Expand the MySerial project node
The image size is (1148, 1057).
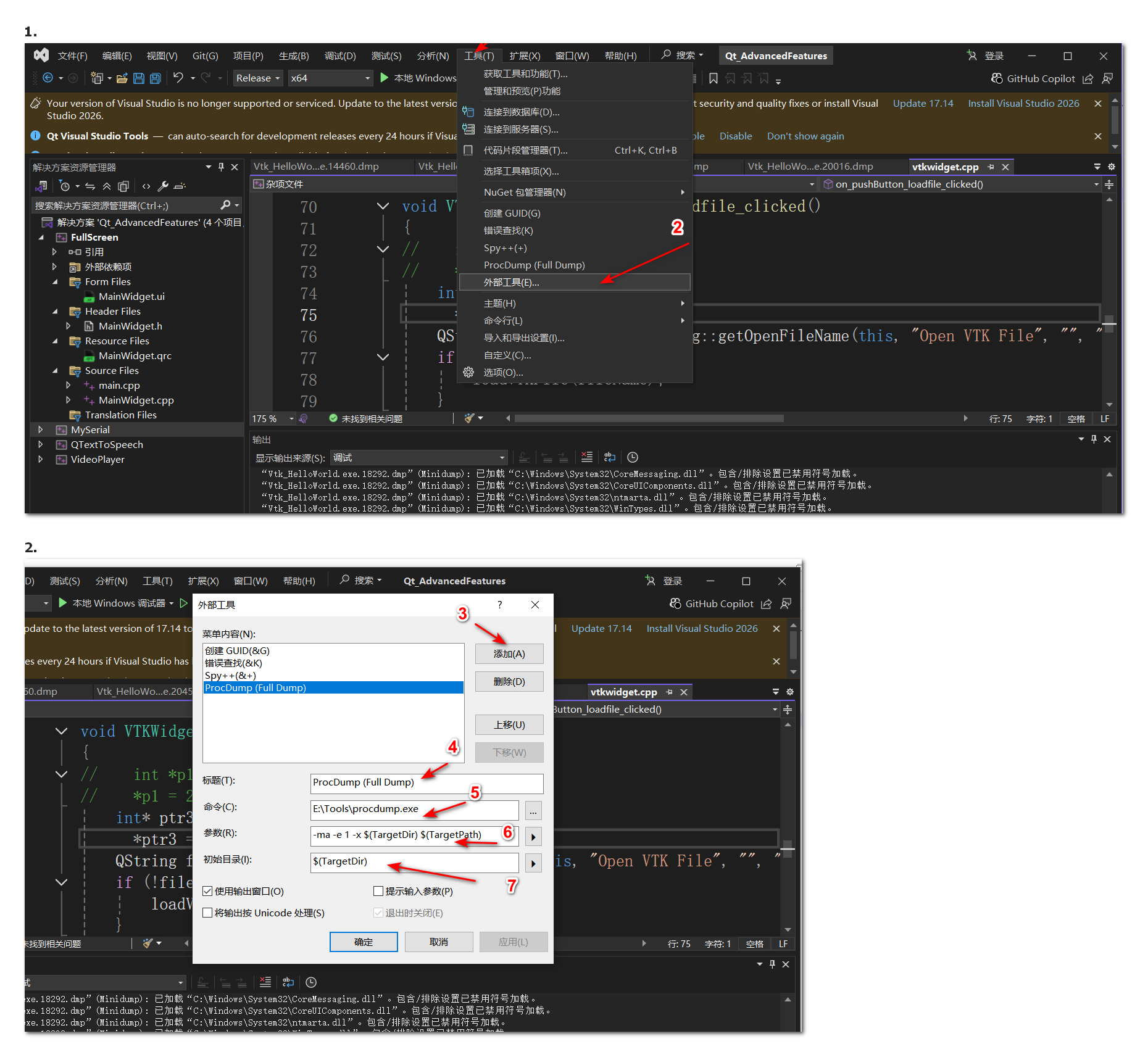point(41,429)
